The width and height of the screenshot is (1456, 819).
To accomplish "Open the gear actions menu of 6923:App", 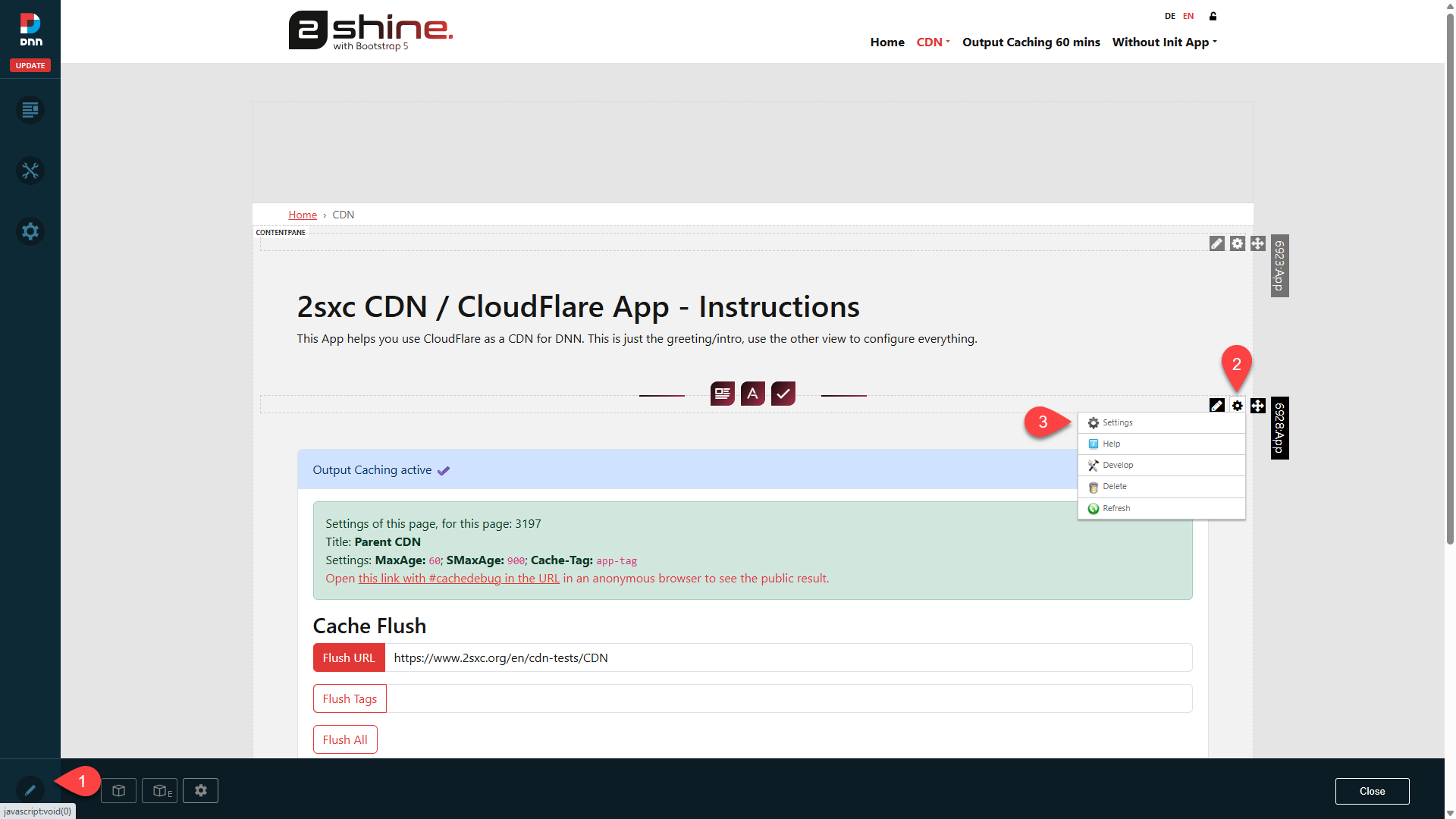I will [1237, 243].
